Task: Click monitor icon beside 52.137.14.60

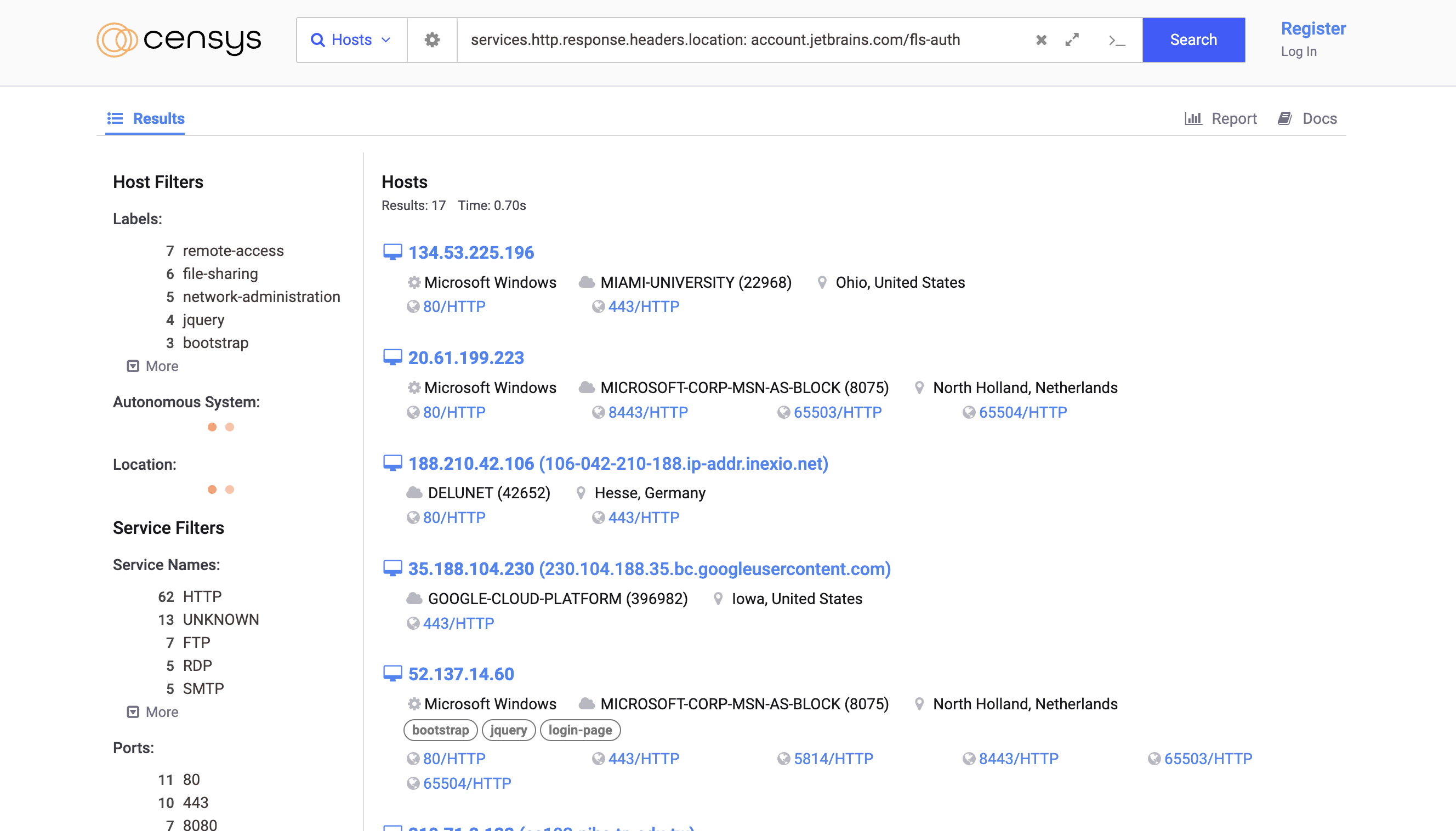Action: coord(392,674)
